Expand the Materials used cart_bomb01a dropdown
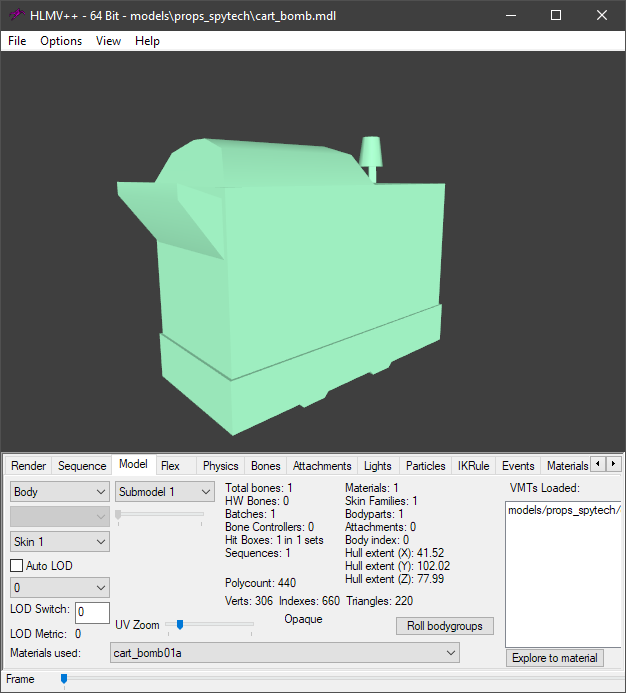The width and height of the screenshot is (626, 693). tap(285, 653)
